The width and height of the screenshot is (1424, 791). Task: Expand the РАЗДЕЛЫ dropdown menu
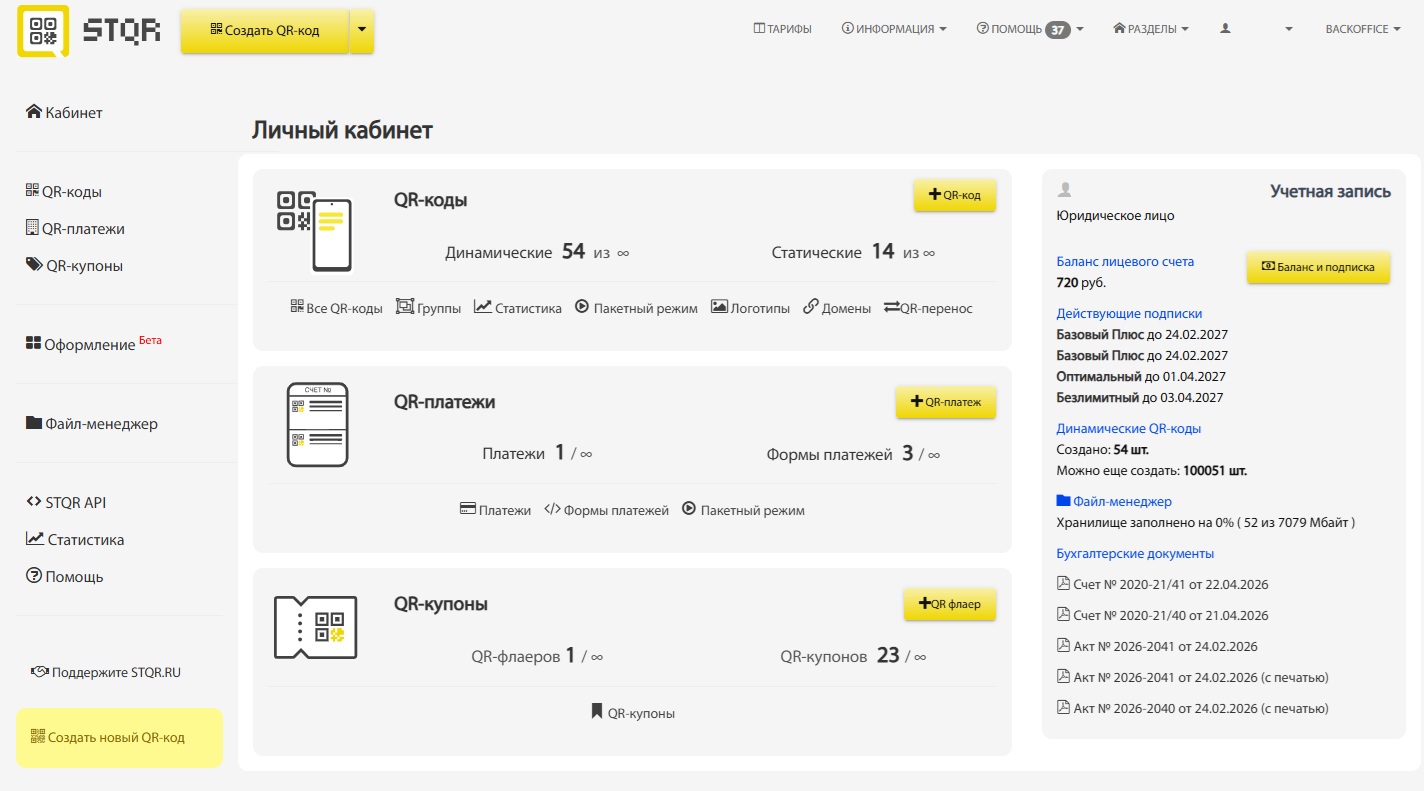coord(1151,29)
